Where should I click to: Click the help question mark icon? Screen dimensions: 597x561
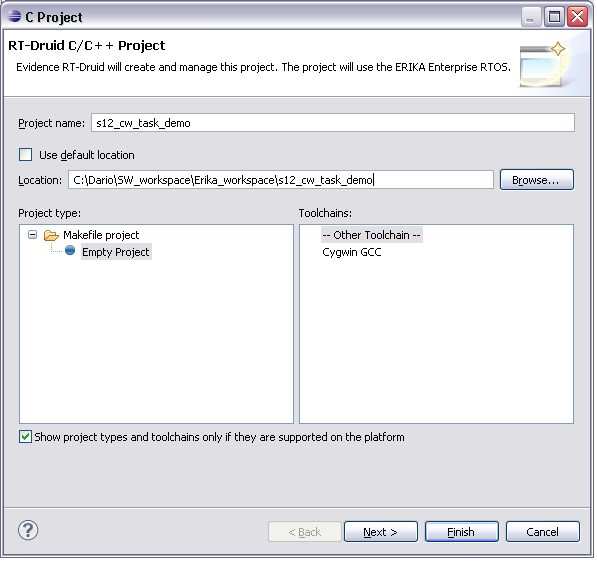click(x=28, y=532)
